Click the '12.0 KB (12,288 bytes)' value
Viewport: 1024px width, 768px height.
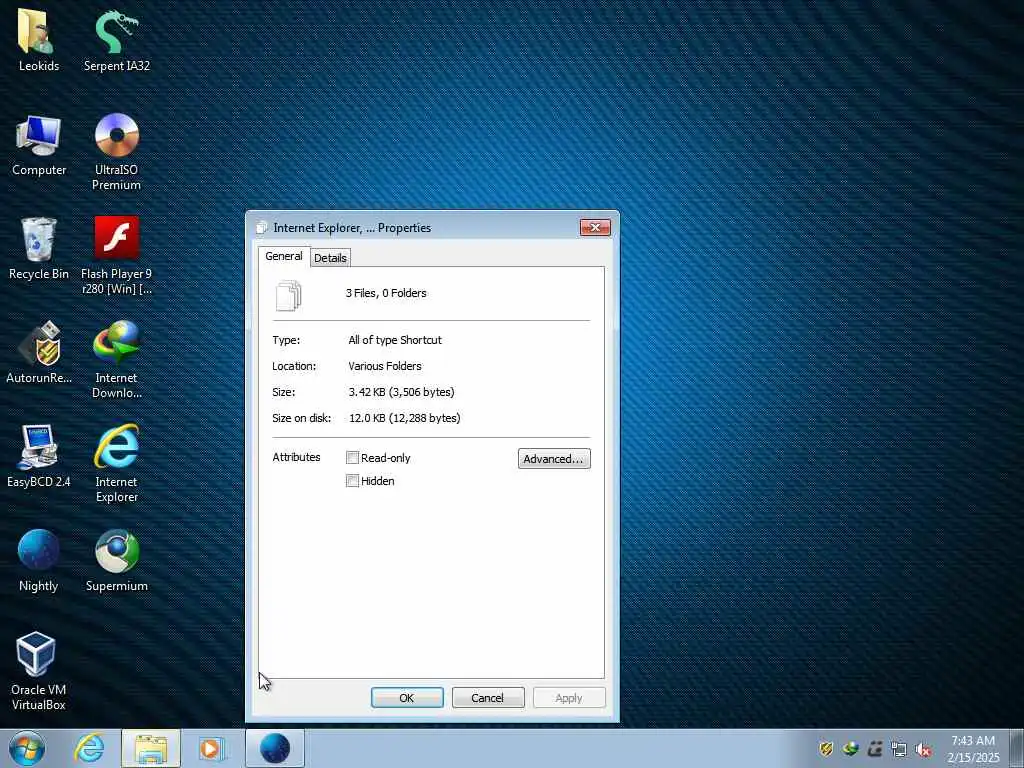pyautogui.click(x=404, y=418)
